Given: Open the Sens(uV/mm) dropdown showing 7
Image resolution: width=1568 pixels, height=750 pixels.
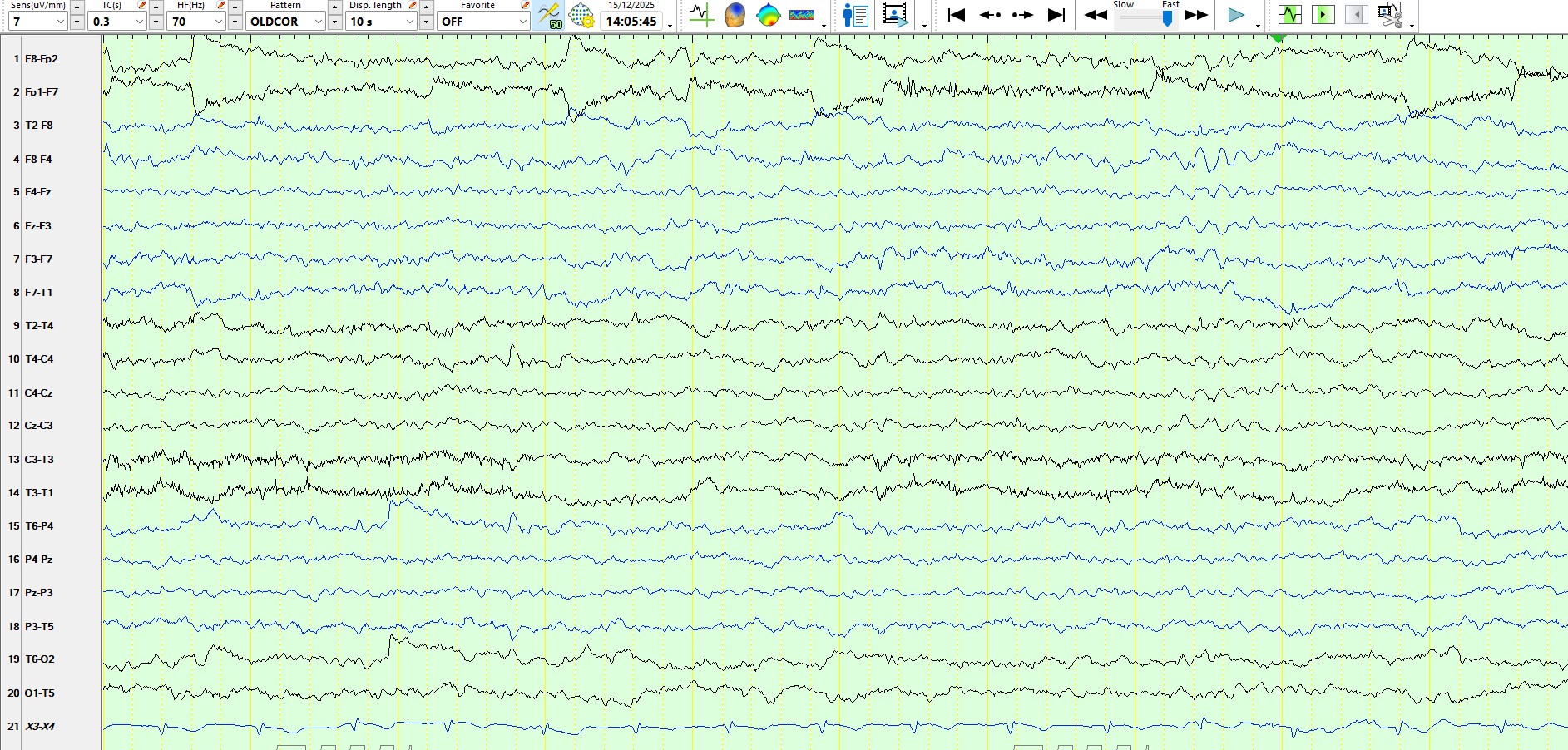Looking at the screenshot, I should 37,22.
